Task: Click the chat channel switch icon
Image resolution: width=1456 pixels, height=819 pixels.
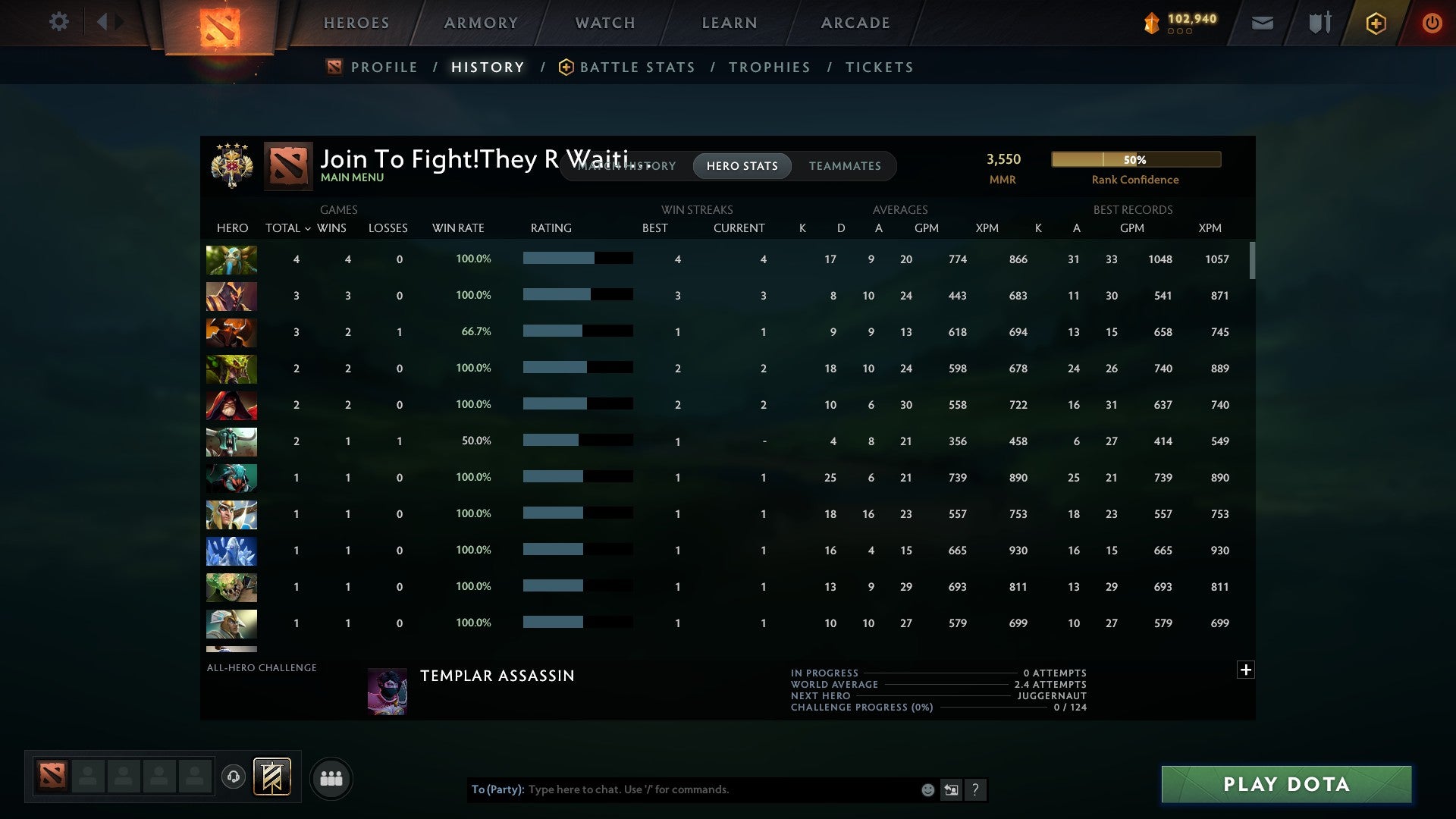Action: pos(951,789)
